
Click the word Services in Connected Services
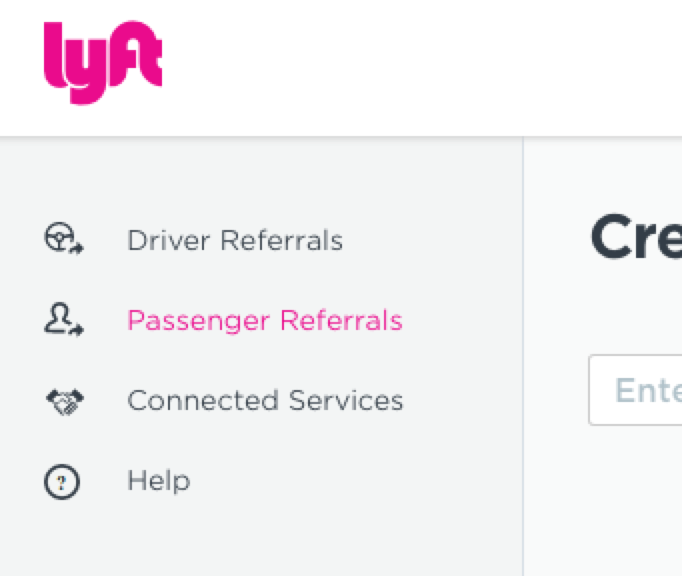pos(346,401)
